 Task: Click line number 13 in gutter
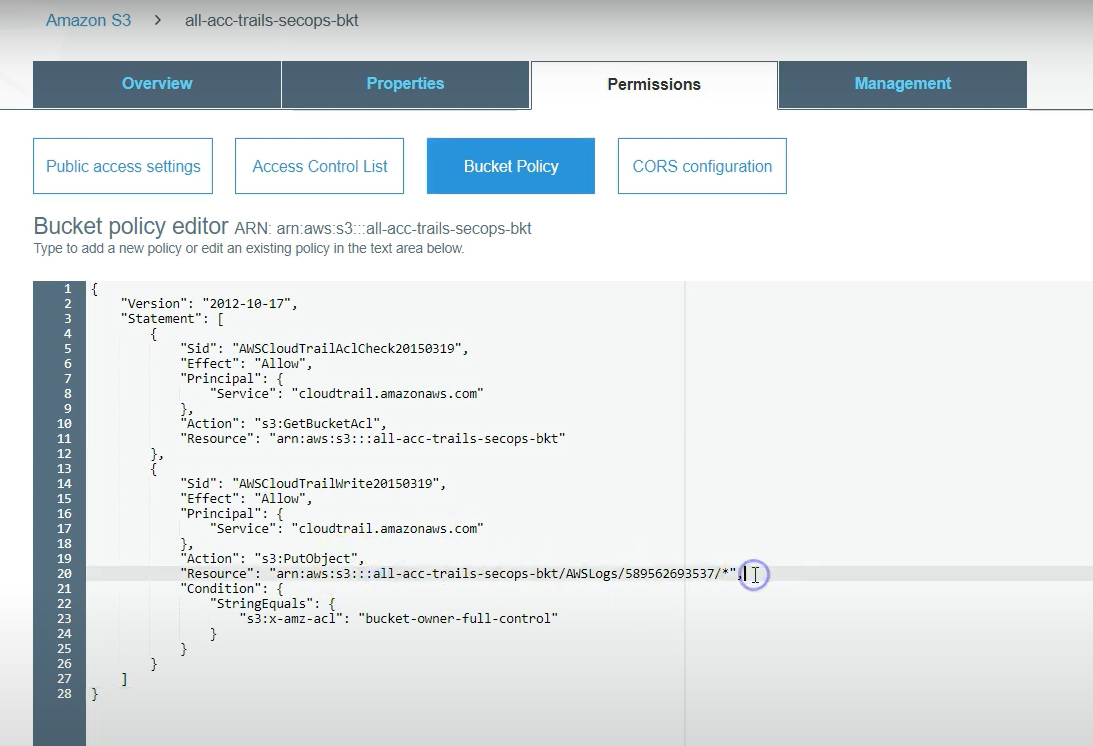[64, 469]
